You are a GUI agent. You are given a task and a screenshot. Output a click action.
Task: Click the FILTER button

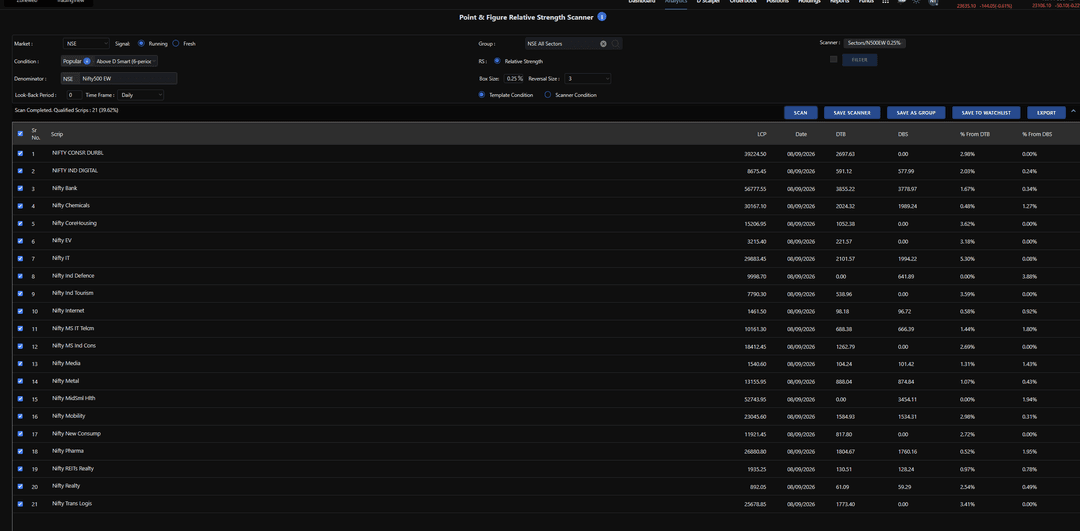tap(860, 60)
